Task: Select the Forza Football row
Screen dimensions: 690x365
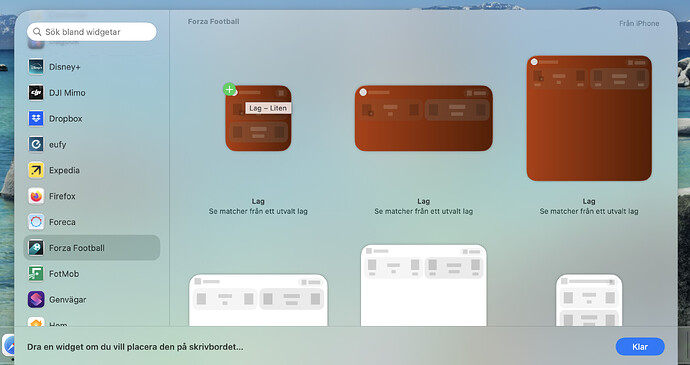Action: pyautogui.click(x=92, y=248)
